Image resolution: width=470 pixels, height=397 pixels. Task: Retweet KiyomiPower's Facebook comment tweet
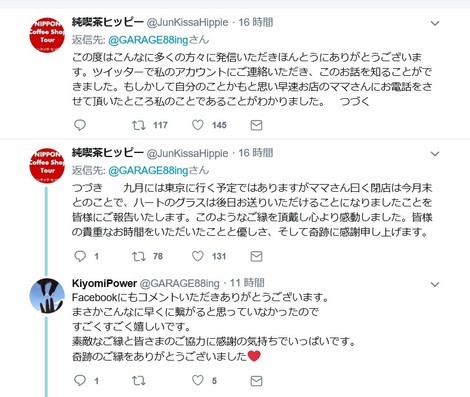tap(139, 380)
